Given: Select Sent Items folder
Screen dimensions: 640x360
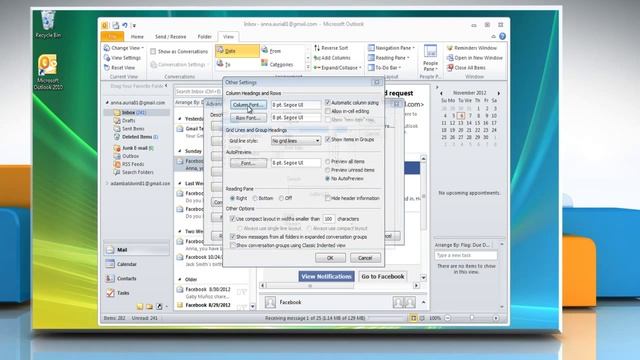Looking at the screenshot, I should (129, 129).
